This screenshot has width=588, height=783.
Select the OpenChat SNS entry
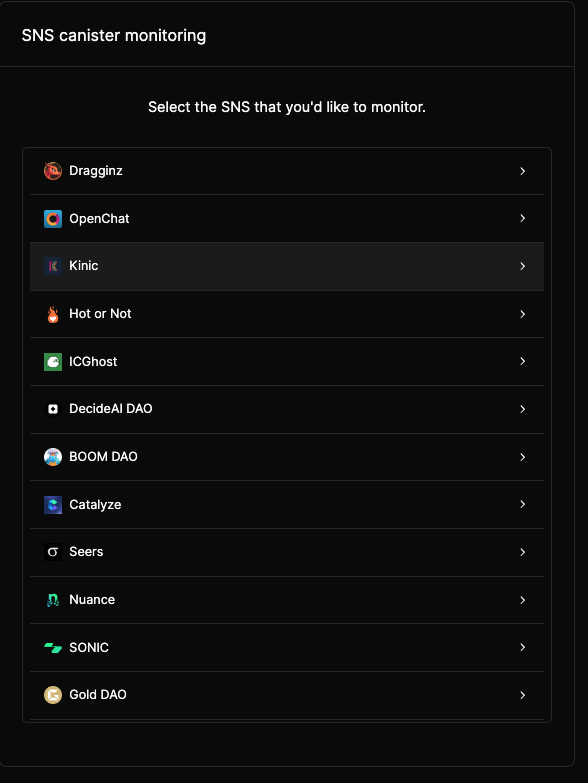click(x=287, y=219)
